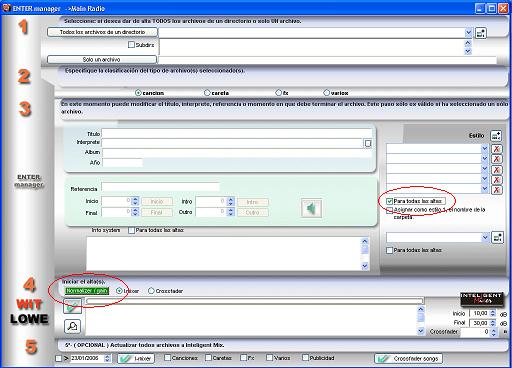Click the Intelligent Mix logo
The width and height of the screenshot is (512, 368).
482,299
